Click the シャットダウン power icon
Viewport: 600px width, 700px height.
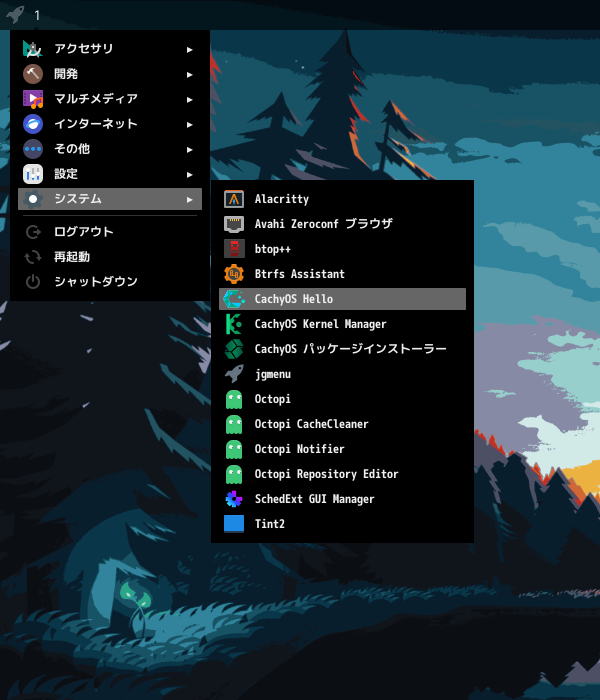tap(33, 282)
